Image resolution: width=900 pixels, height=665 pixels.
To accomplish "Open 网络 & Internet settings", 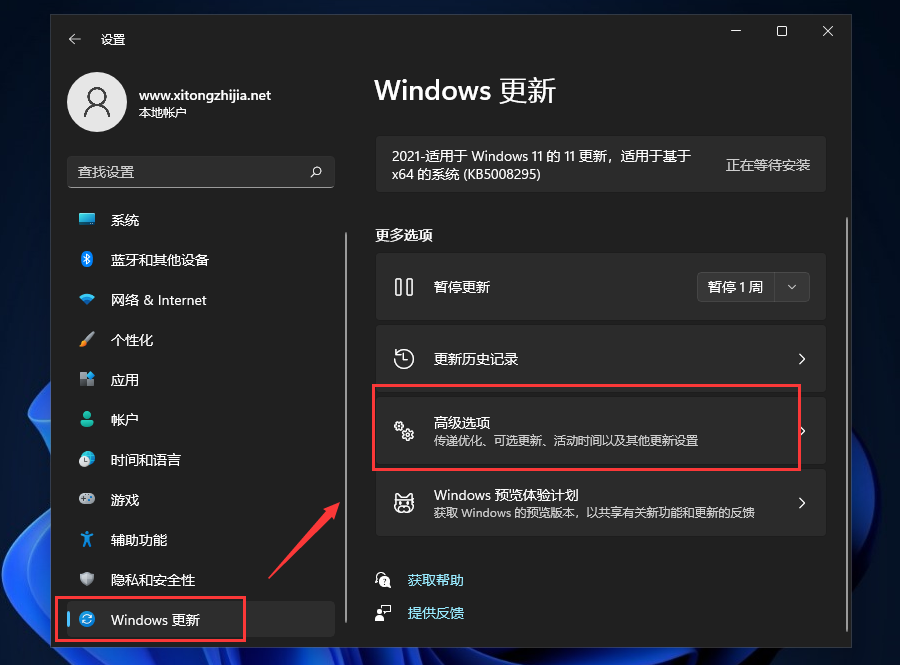I will click(x=146, y=300).
